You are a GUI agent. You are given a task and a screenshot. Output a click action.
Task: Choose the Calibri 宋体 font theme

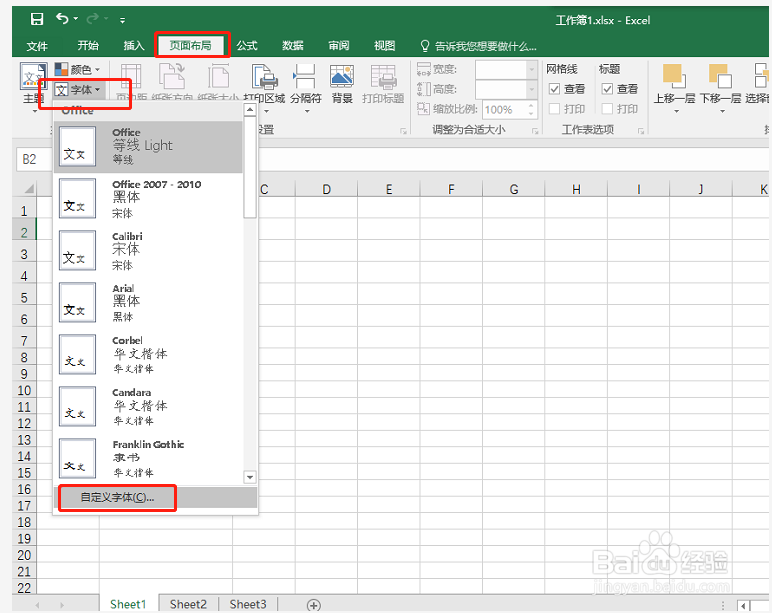click(148, 251)
